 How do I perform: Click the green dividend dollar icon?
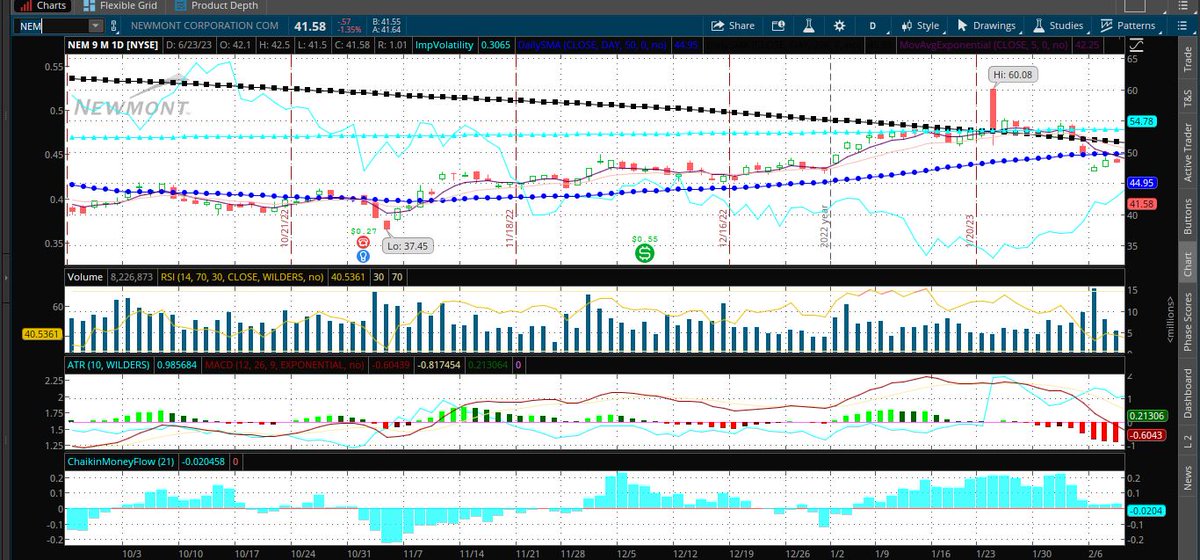pos(646,254)
